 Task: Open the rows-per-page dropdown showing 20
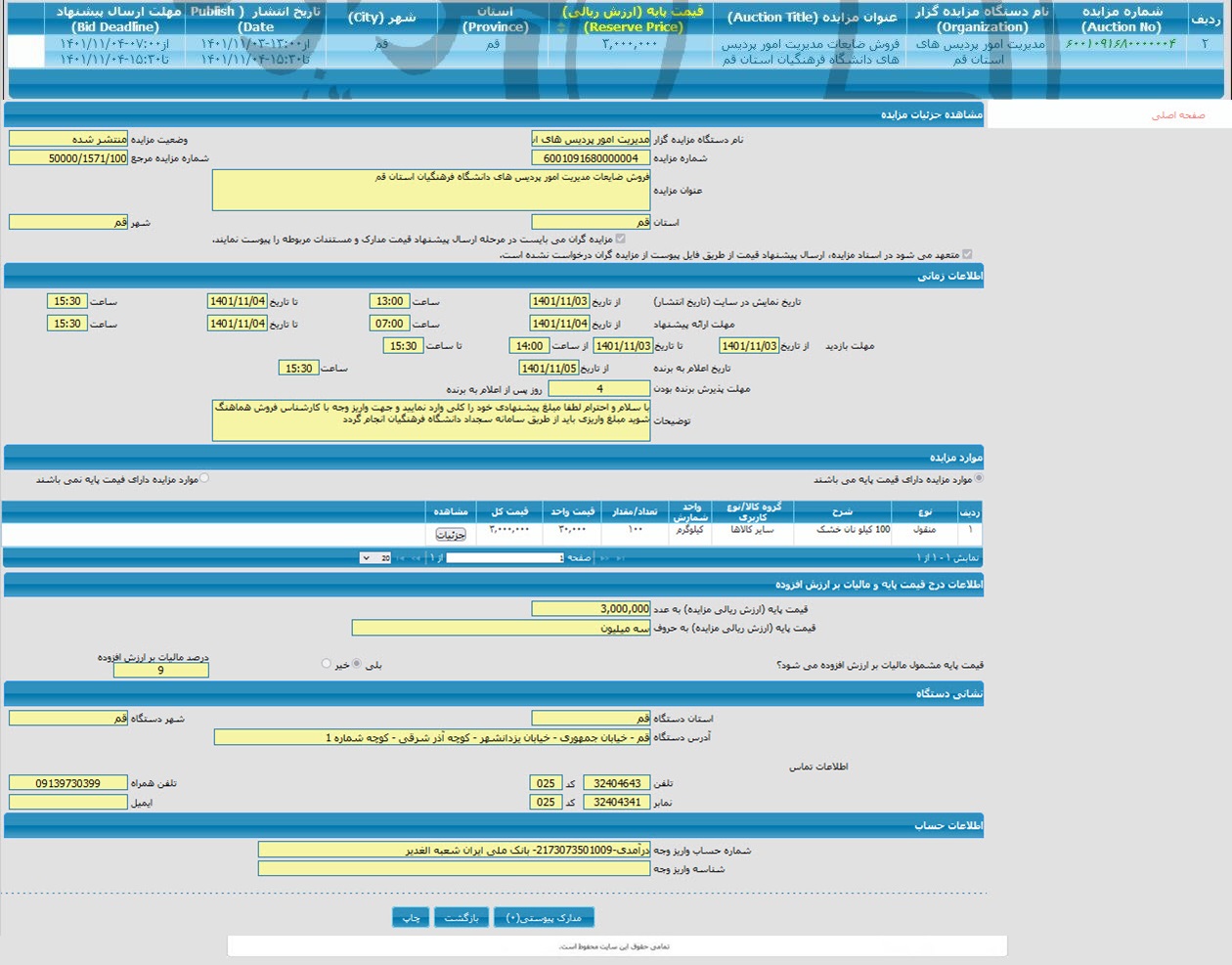coord(376,558)
